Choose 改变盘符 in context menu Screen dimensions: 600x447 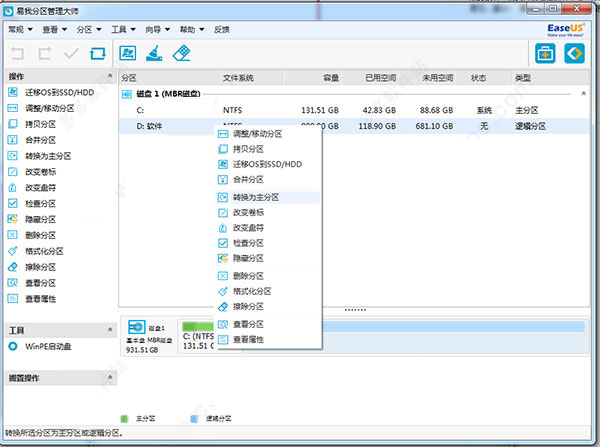coord(268,228)
